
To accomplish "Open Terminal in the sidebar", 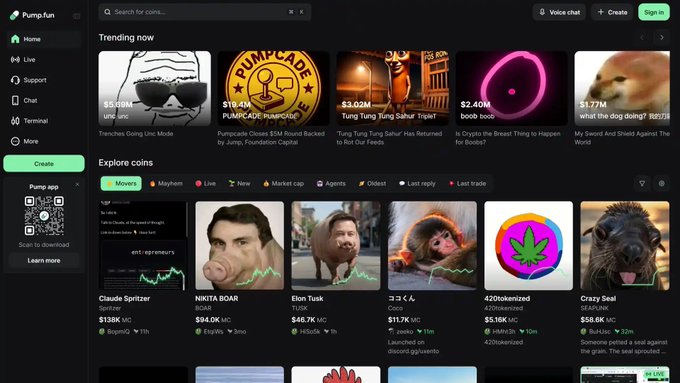I will (x=44, y=121).
